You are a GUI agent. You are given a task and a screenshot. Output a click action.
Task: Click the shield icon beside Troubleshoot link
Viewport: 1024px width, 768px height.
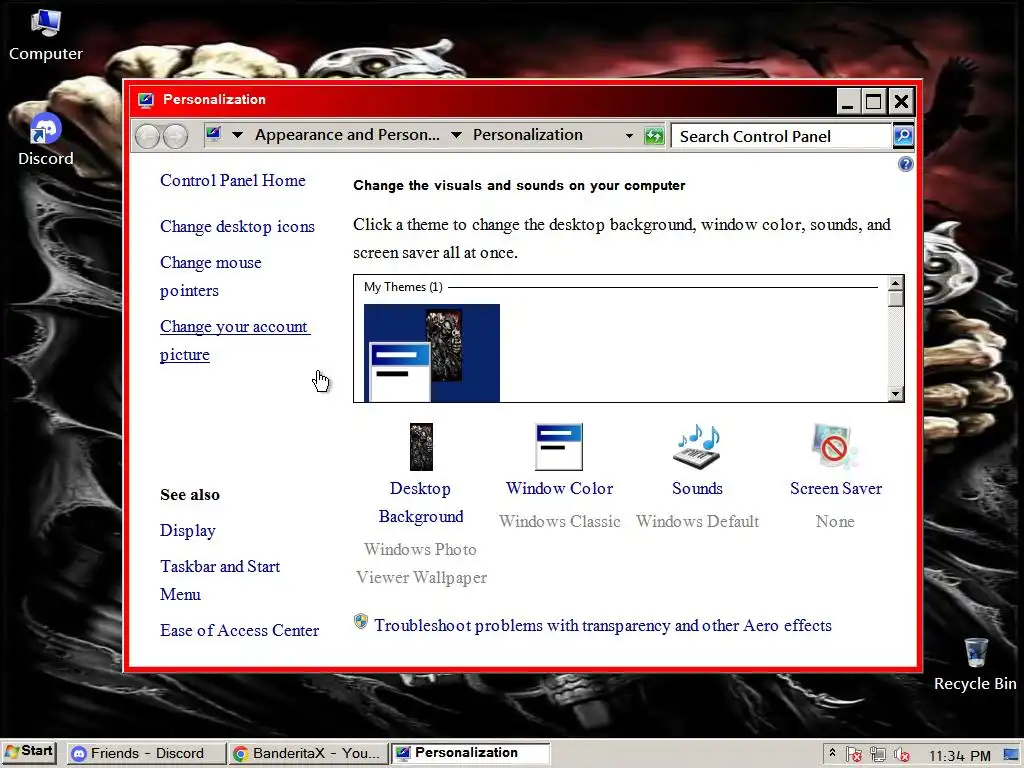360,622
